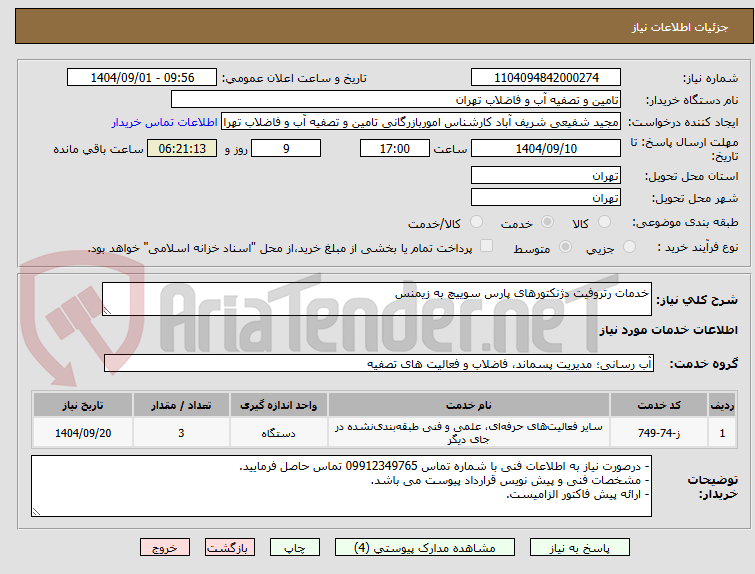The height and width of the screenshot is (574, 755).
Task: Click service code cell ز-74-749
Action: pos(658,433)
